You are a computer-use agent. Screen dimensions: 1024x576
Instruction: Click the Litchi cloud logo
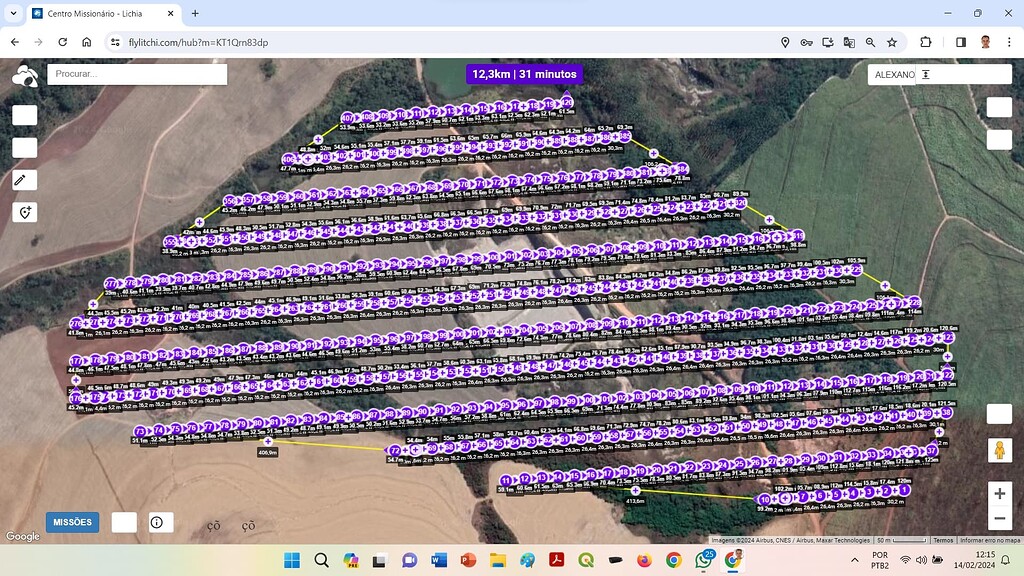click(24, 75)
